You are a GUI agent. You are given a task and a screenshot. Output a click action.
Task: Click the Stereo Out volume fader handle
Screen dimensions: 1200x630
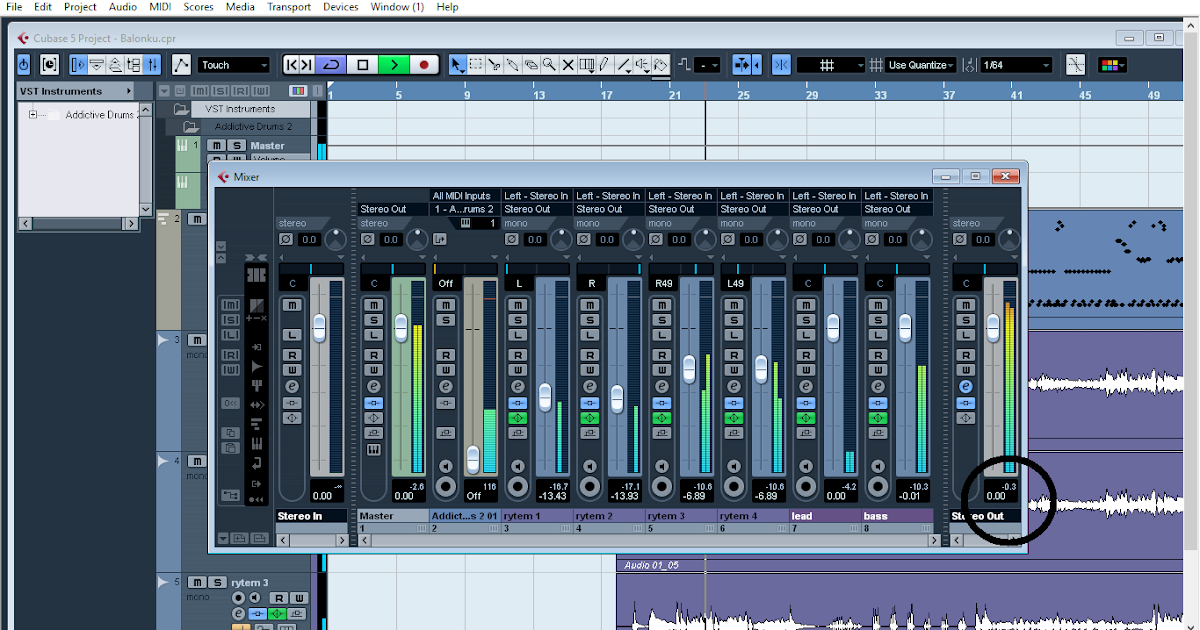click(x=992, y=327)
